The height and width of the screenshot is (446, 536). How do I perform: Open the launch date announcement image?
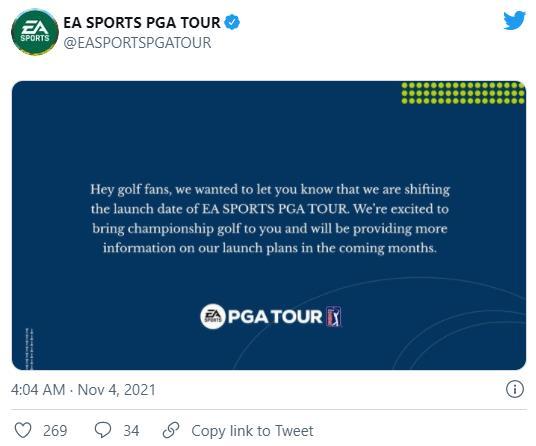(269, 225)
